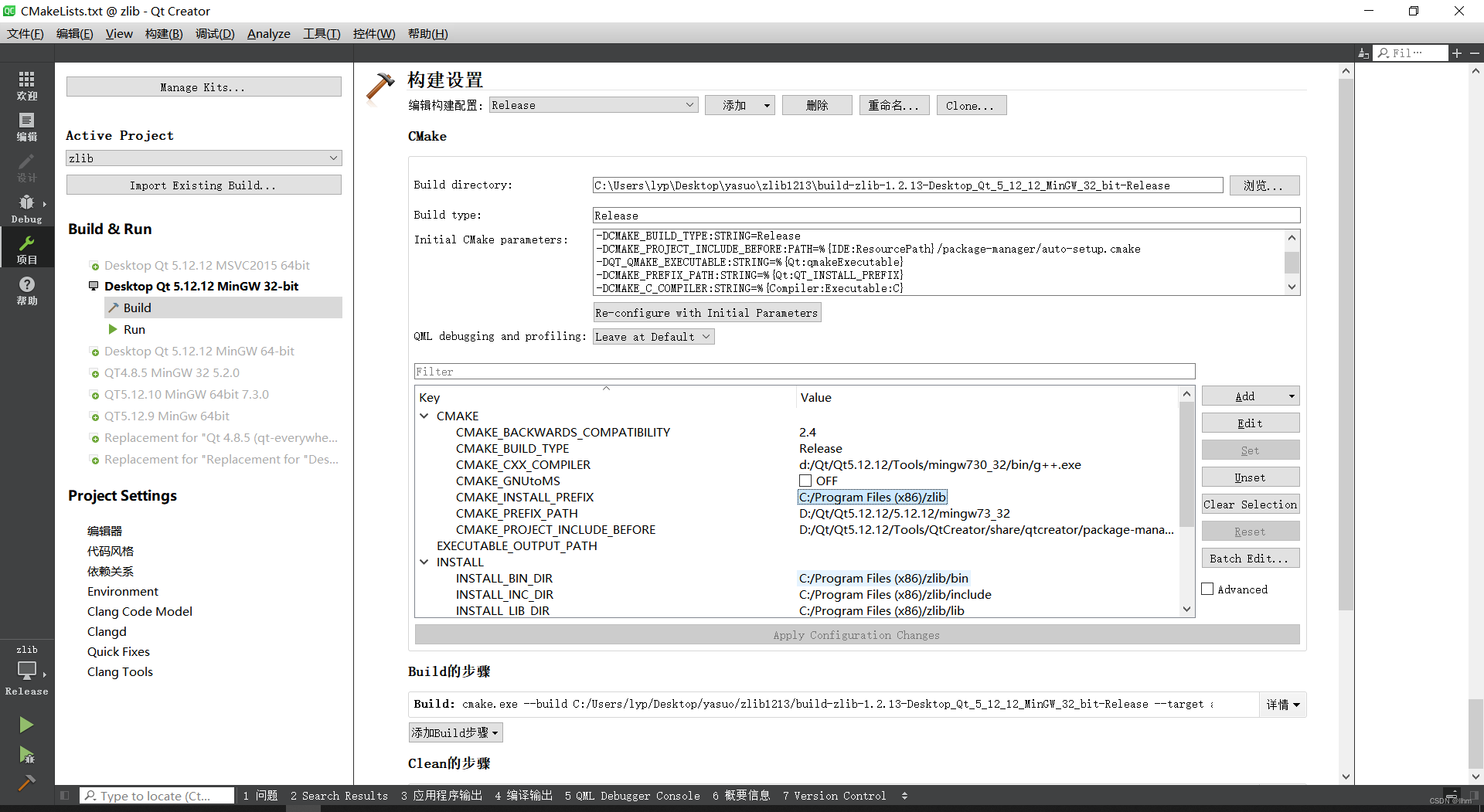1484x812 pixels.
Task: Build the project with the hammer icon
Action: click(x=26, y=783)
